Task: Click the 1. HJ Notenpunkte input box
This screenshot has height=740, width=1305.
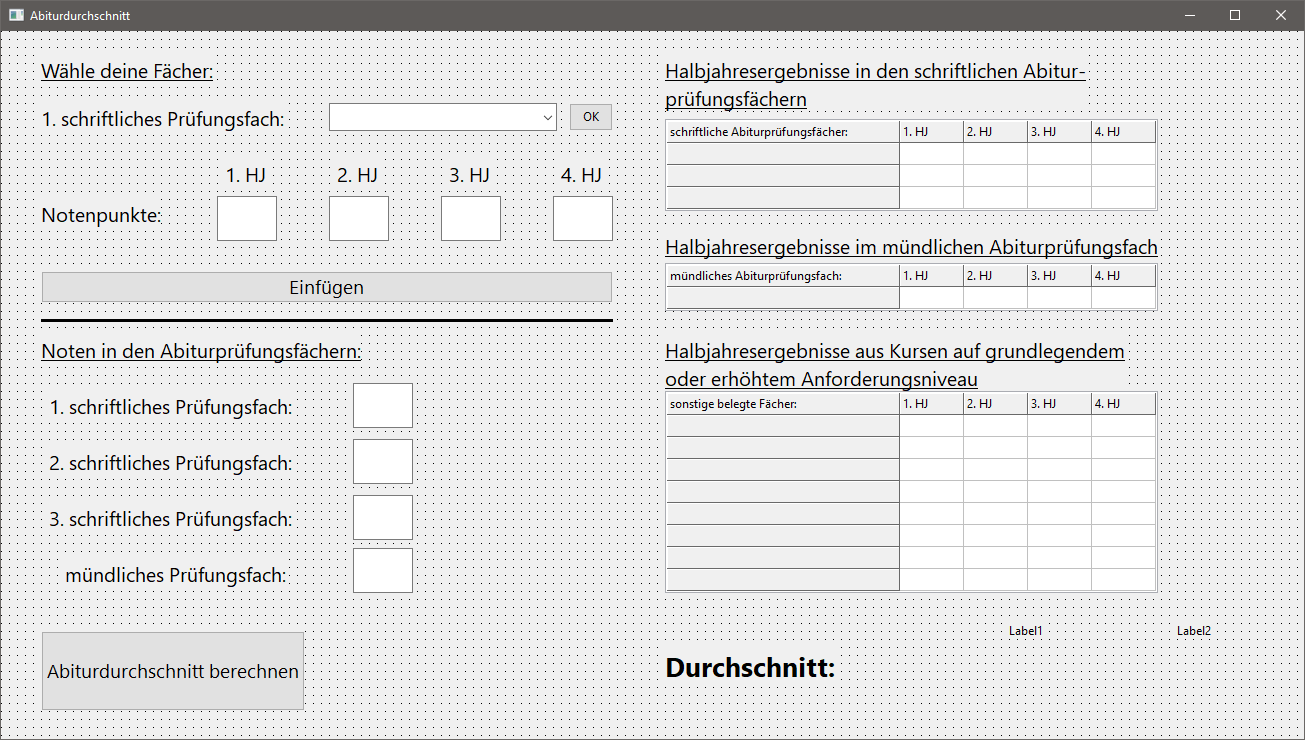Action: 247,219
